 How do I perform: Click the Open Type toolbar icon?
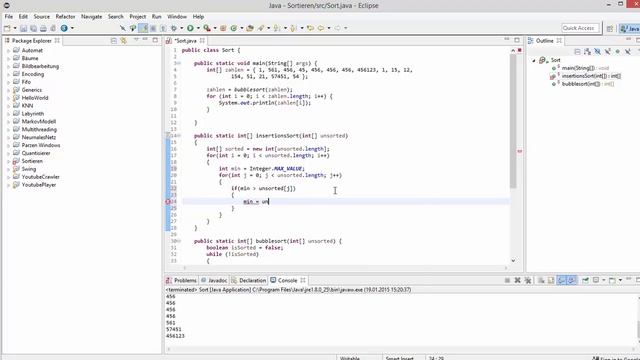coord(250,28)
